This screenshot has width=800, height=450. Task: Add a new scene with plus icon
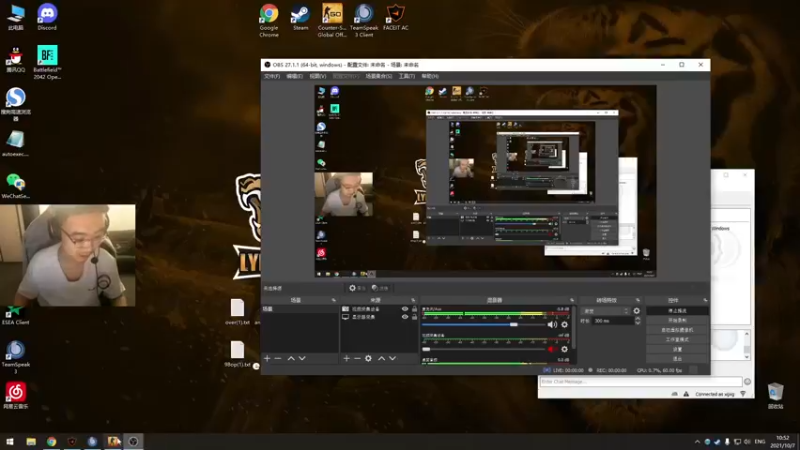tap(267, 359)
